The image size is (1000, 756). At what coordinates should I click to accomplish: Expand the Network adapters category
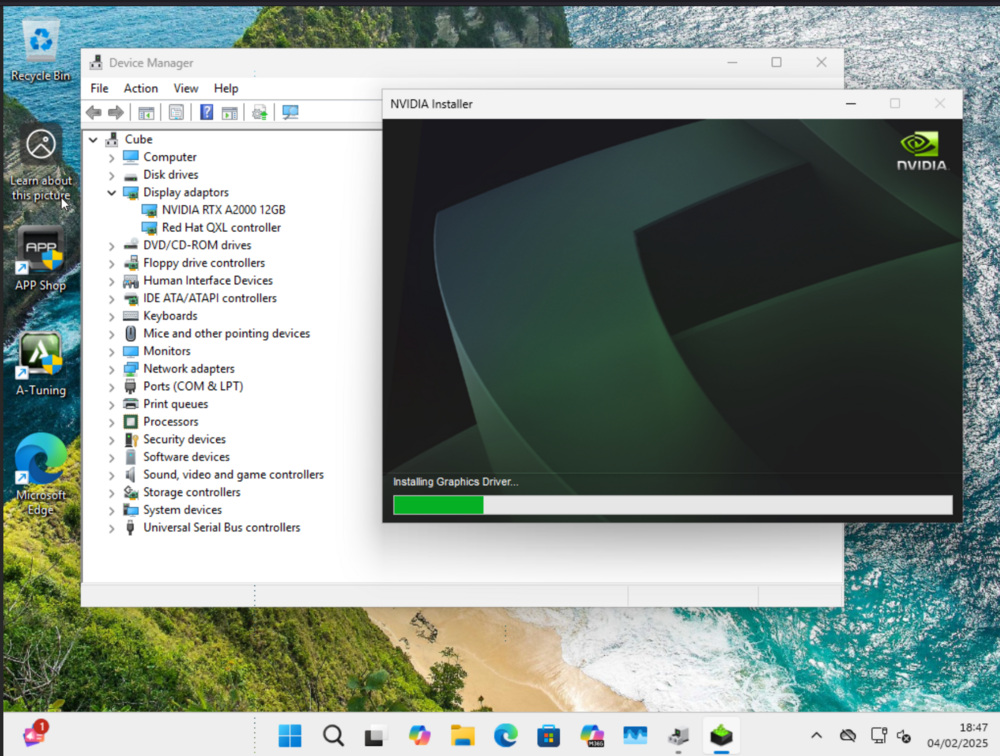pos(112,369)
